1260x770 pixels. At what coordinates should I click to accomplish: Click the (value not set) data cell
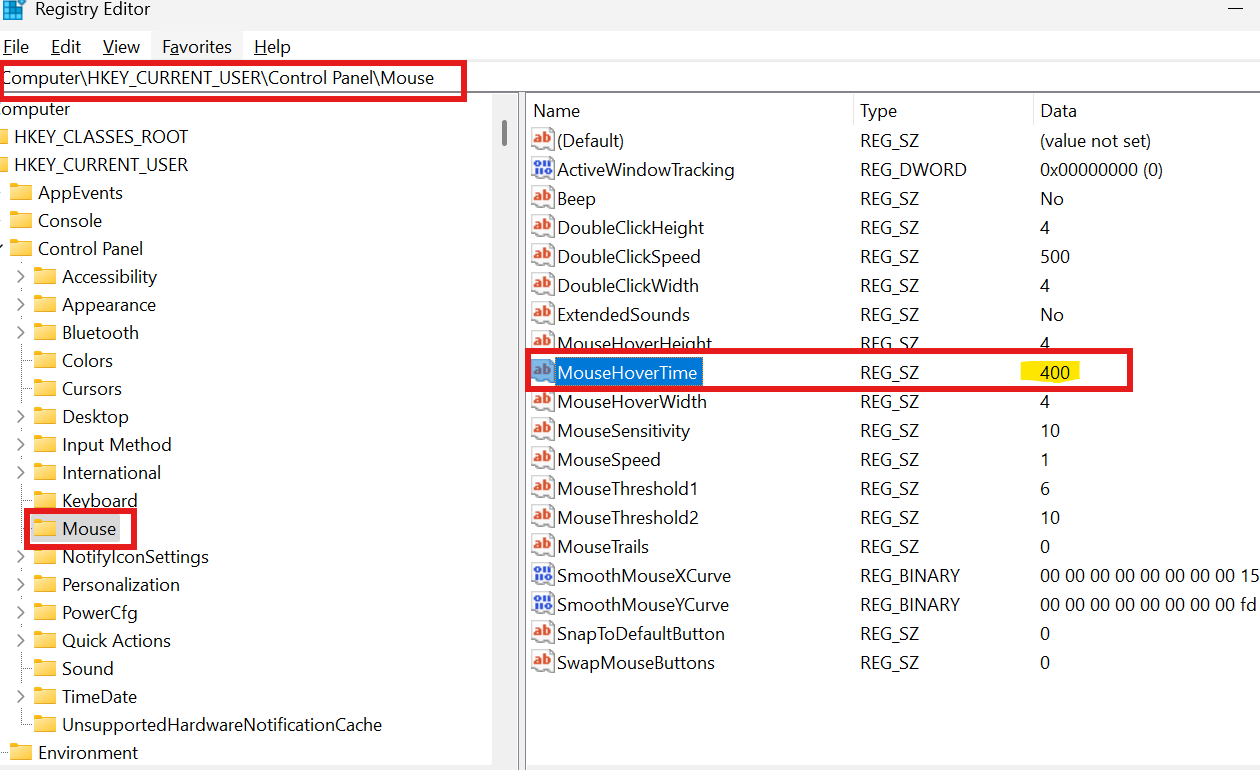(1095, 140)
